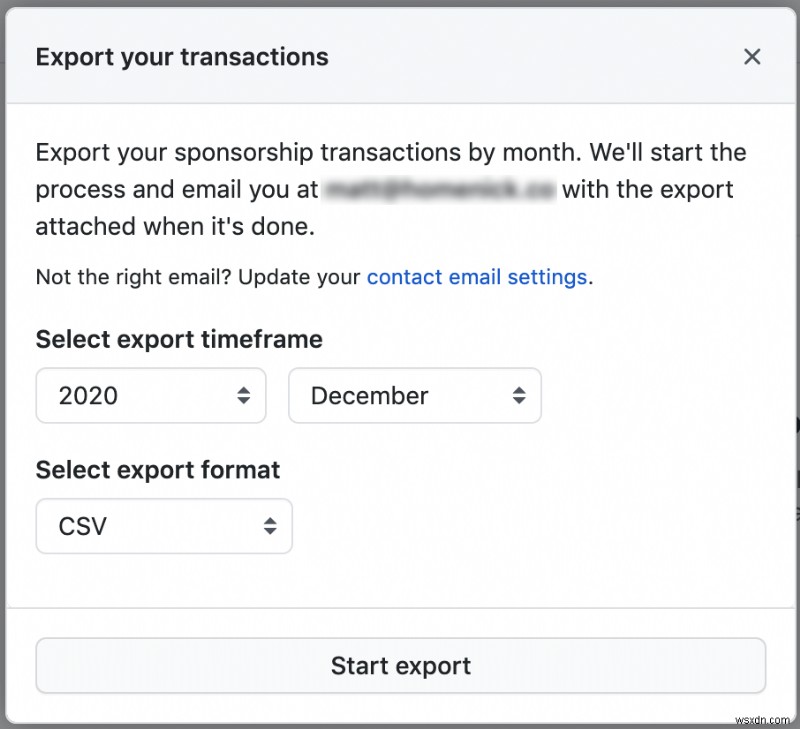
Task: Open the year selection dropdown
Action: [150, 396]
